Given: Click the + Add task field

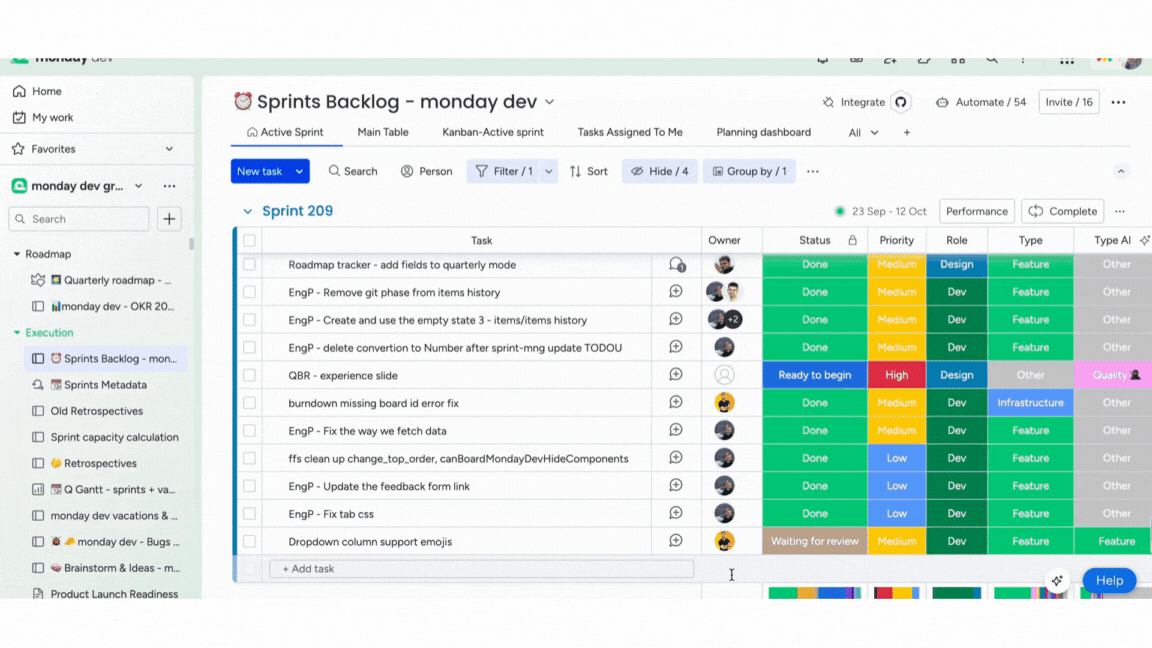Looking at the screenshot, I should click(481, 569).
